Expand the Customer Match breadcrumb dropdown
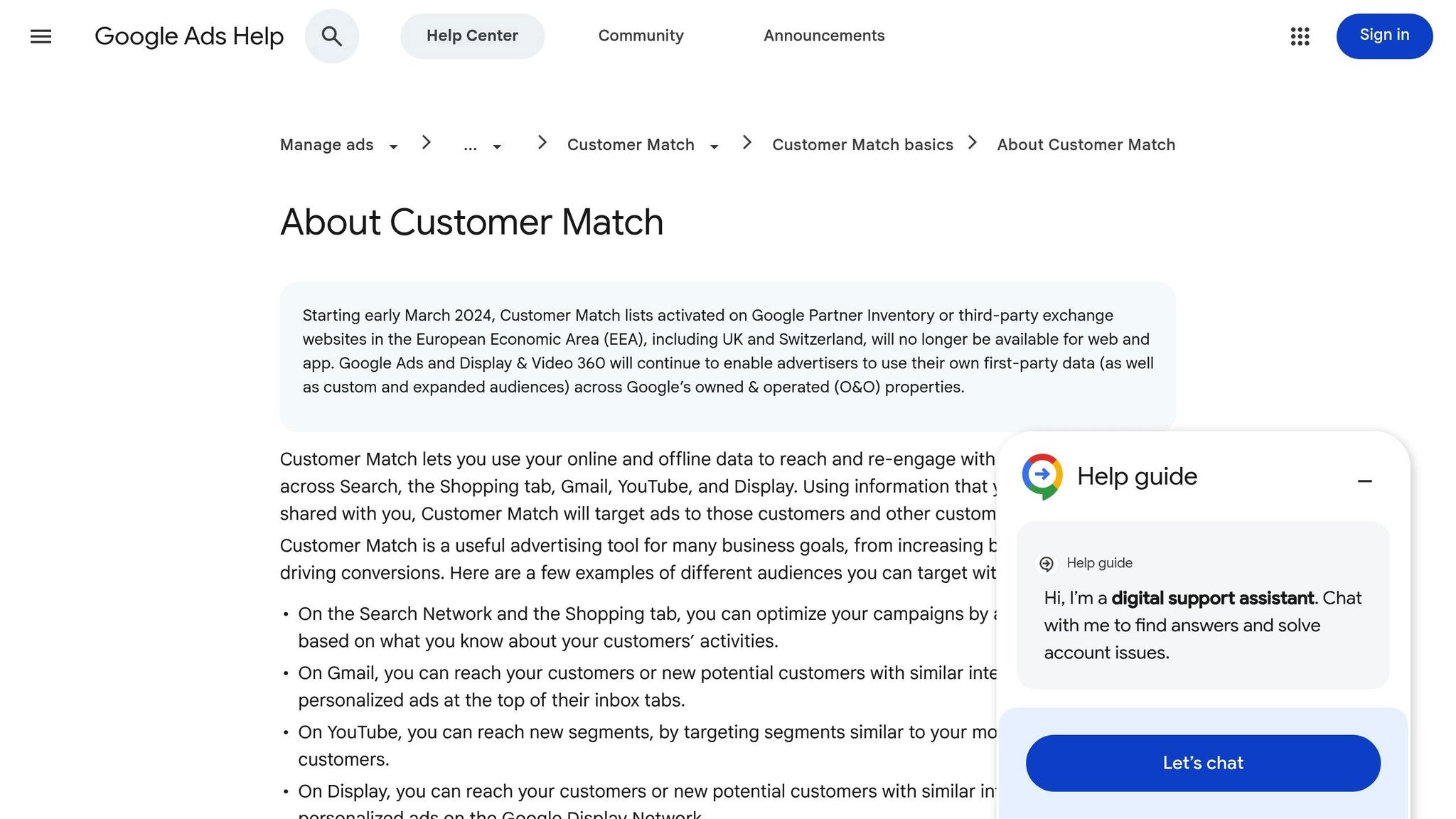The image size is (1456, 819). click(714, 146)
